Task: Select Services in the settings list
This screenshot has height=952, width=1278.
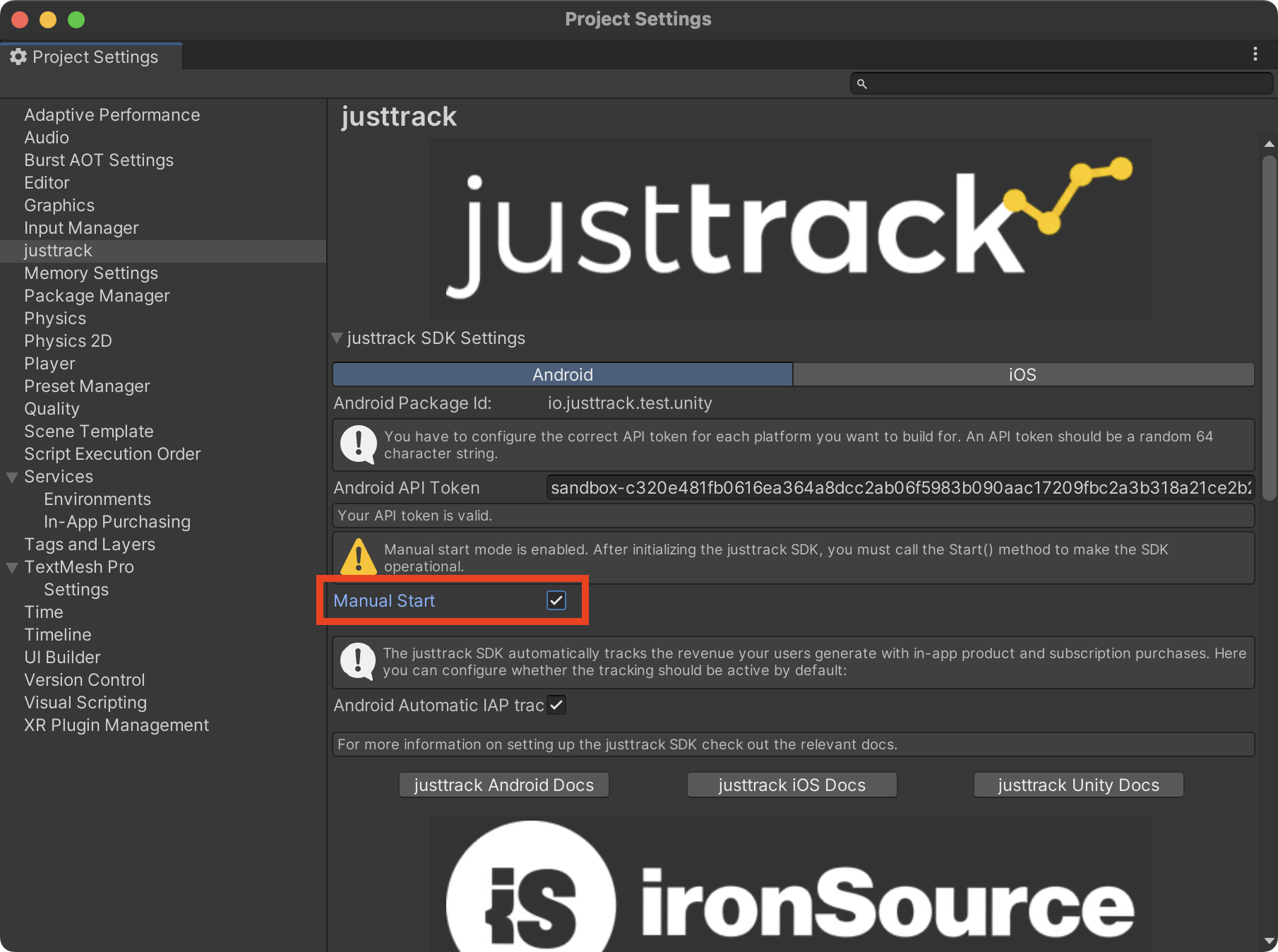Action: tap(59, 476)
